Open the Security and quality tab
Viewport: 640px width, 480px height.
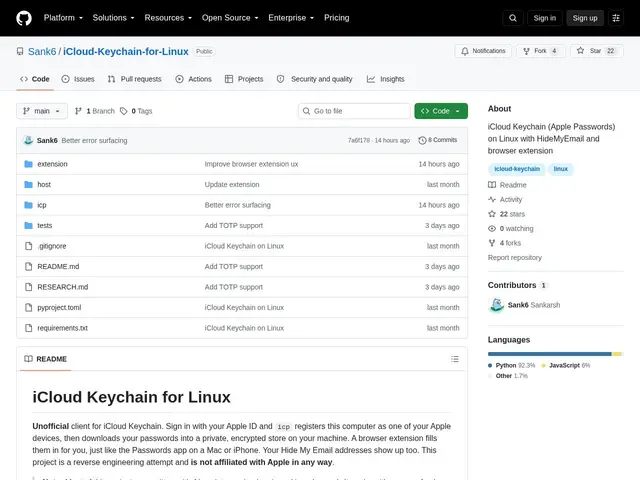(314, 79)
